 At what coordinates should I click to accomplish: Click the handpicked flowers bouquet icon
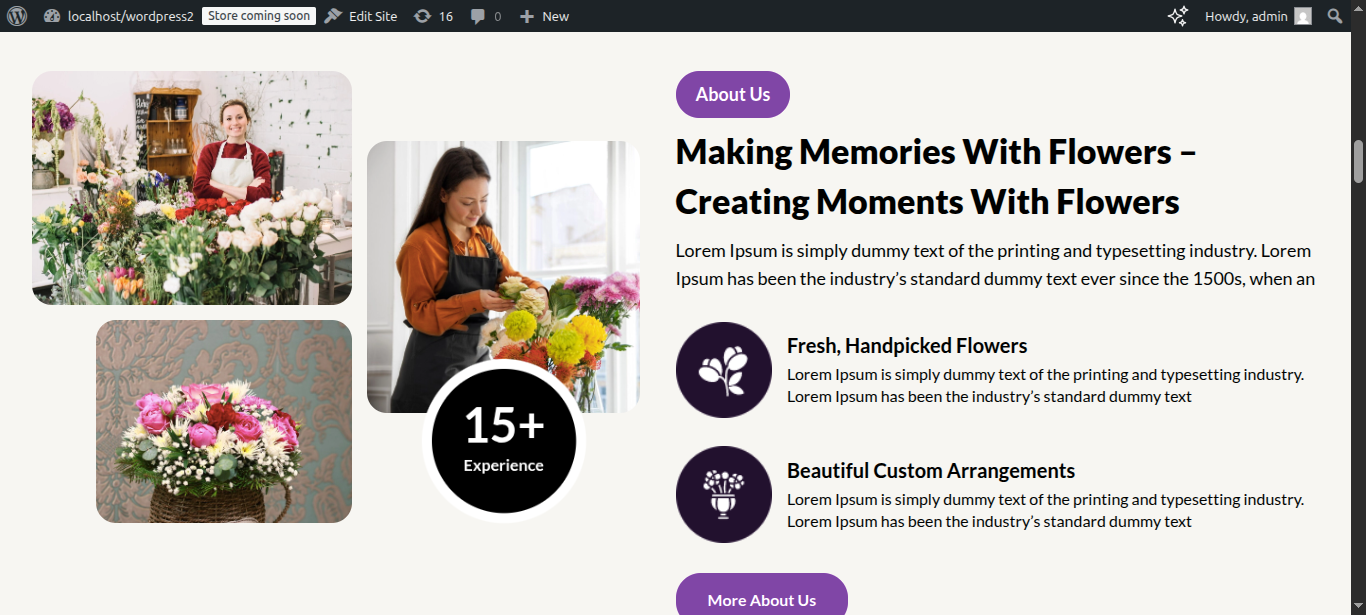coord(724,370)
